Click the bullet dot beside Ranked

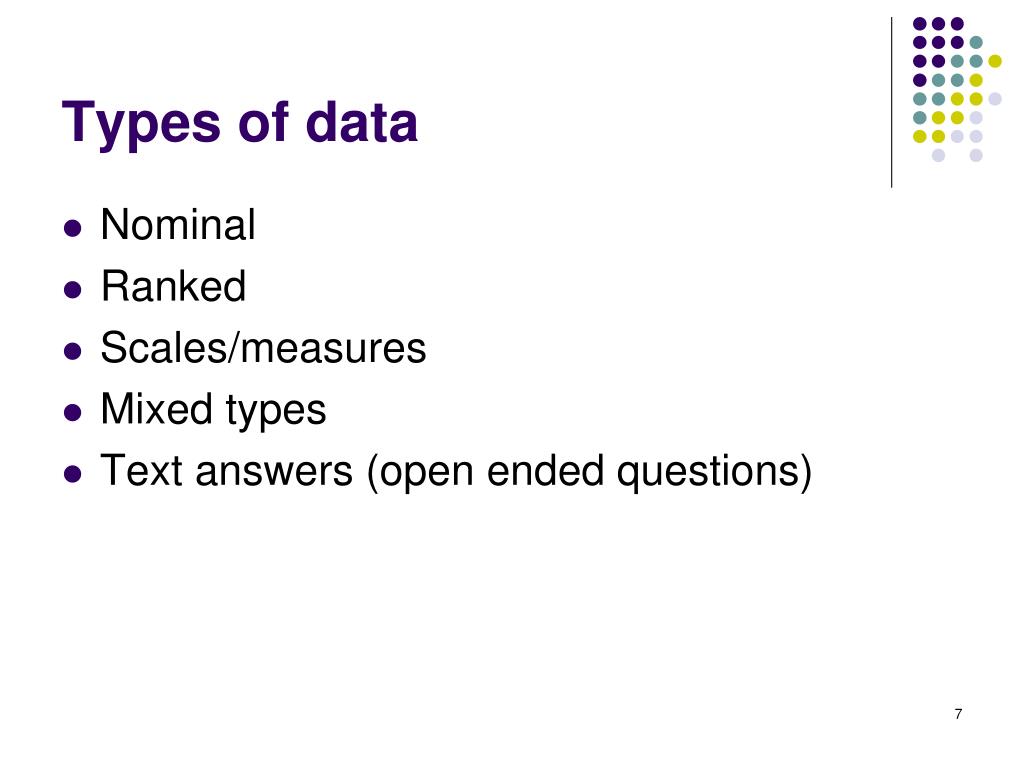[x=72, y=289]
